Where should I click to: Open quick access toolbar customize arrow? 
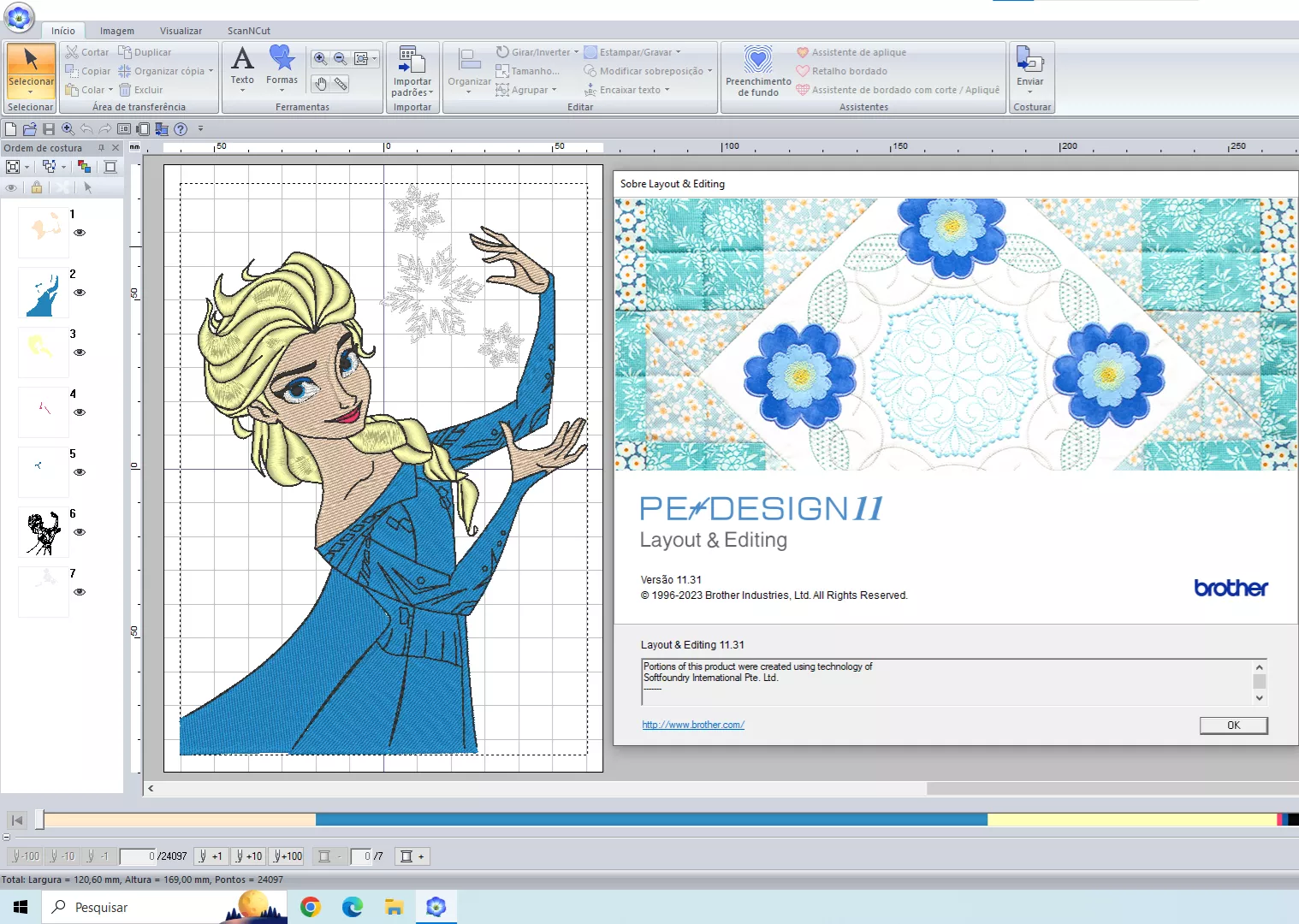pos(200,129)
